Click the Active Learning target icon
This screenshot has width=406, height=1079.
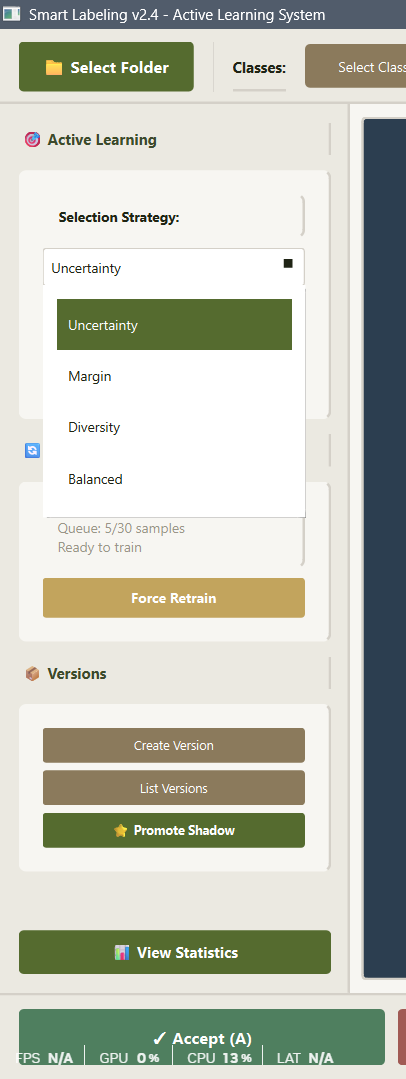coord(32,140)
